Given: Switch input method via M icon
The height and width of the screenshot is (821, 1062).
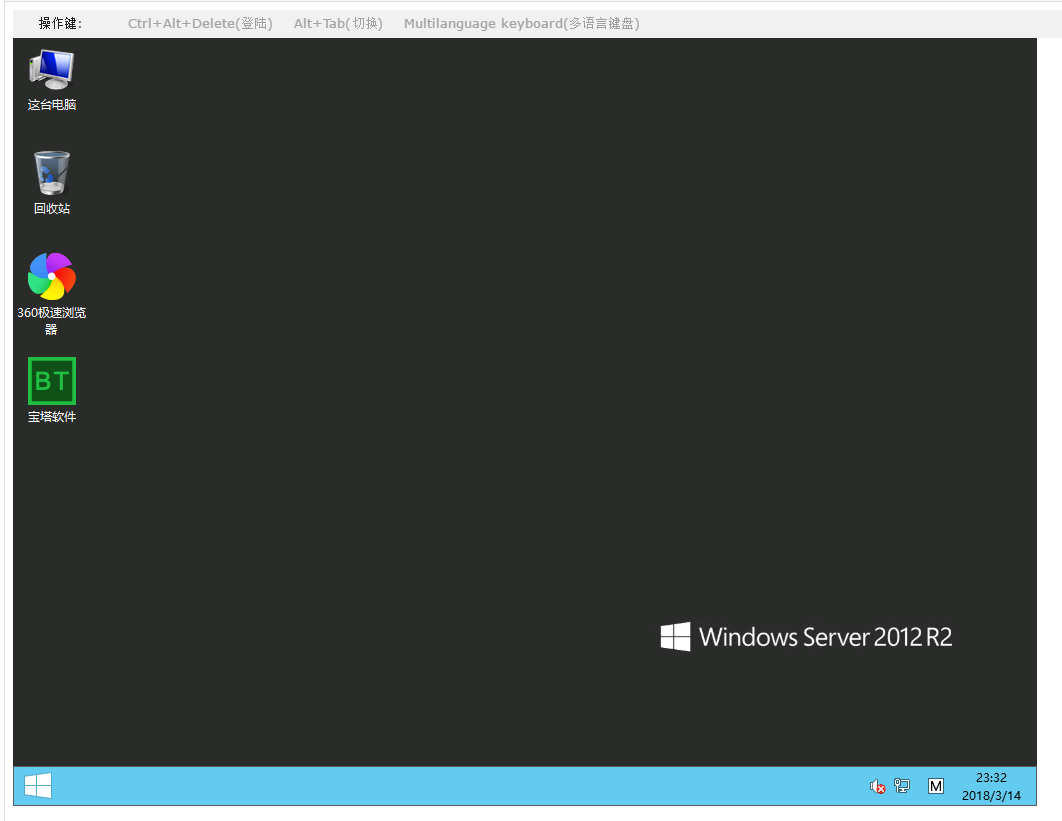Looking at the screenshot, I should coord(935,787).
